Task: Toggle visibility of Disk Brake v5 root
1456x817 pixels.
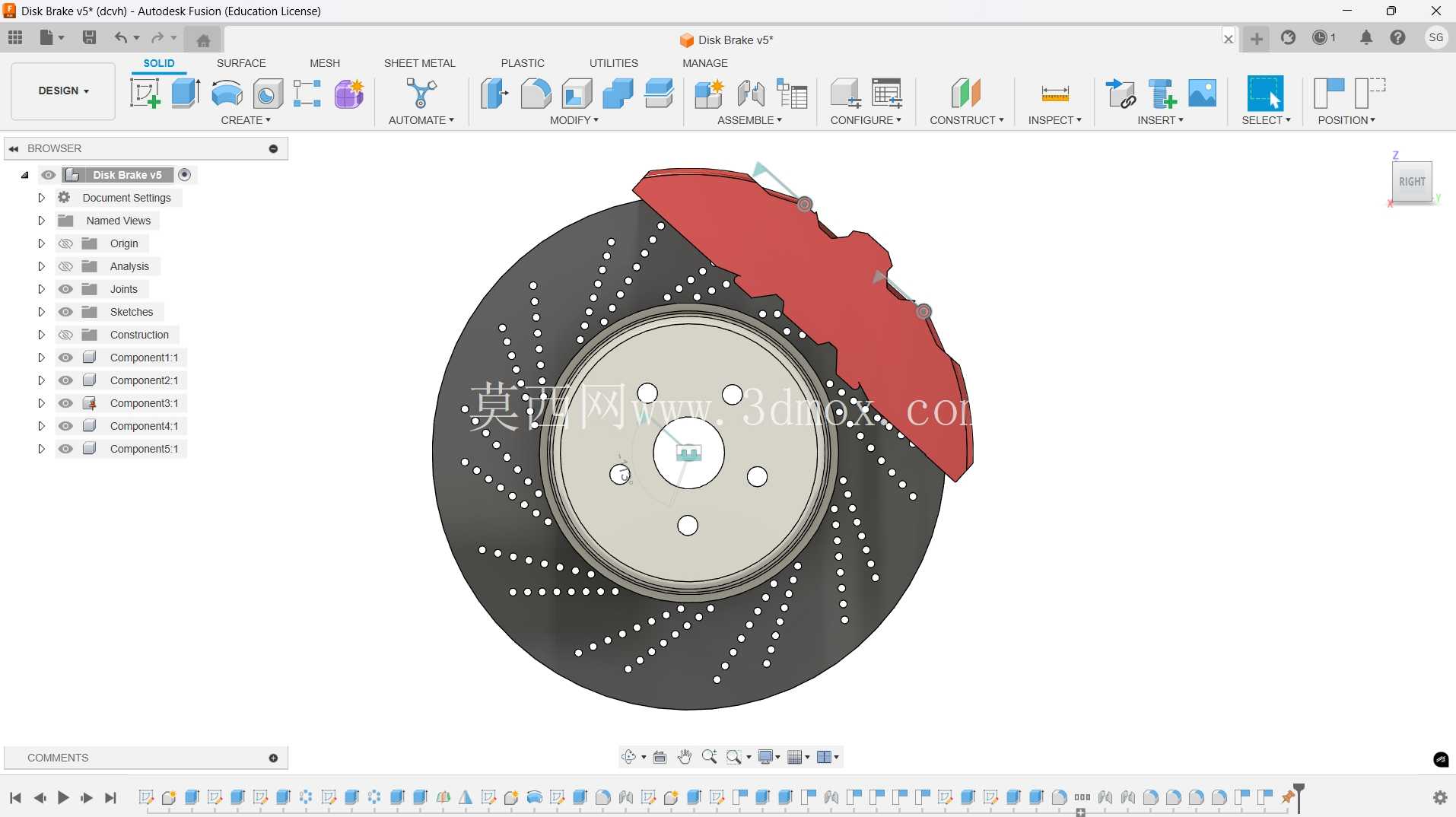Action: pyautogui.click(x=48, y=175)
